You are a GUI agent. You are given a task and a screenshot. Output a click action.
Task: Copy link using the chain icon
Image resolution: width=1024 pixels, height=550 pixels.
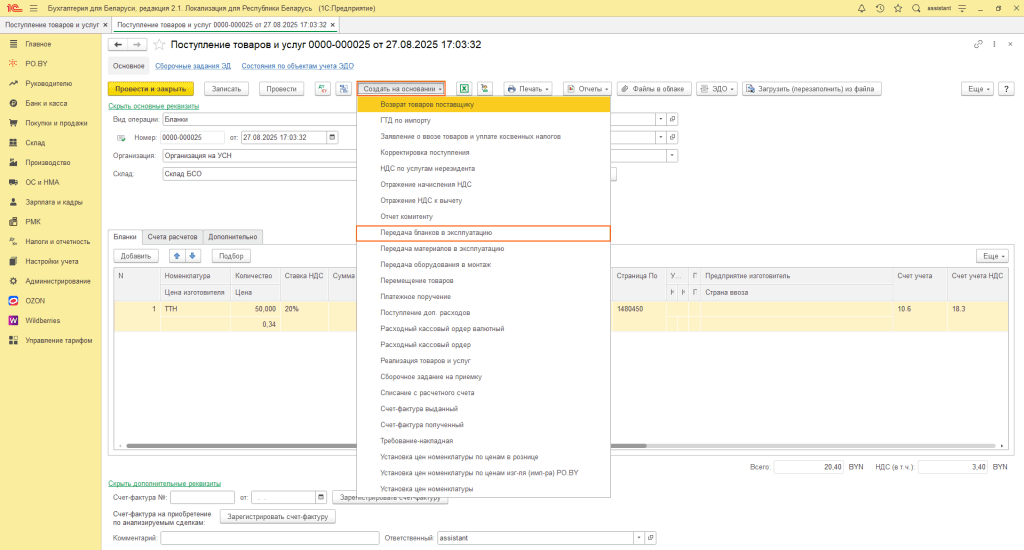pos(978,44)
